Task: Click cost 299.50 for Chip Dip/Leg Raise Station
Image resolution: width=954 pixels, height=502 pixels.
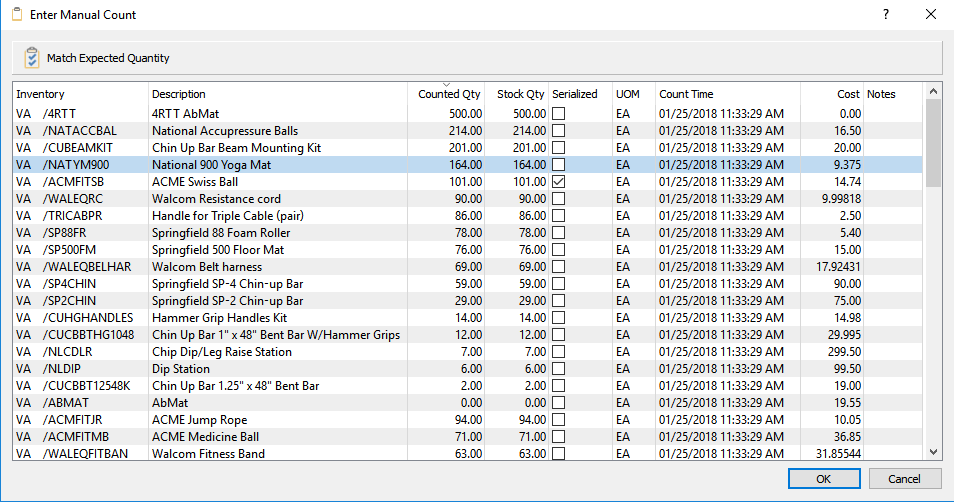Action: point(844,352)
